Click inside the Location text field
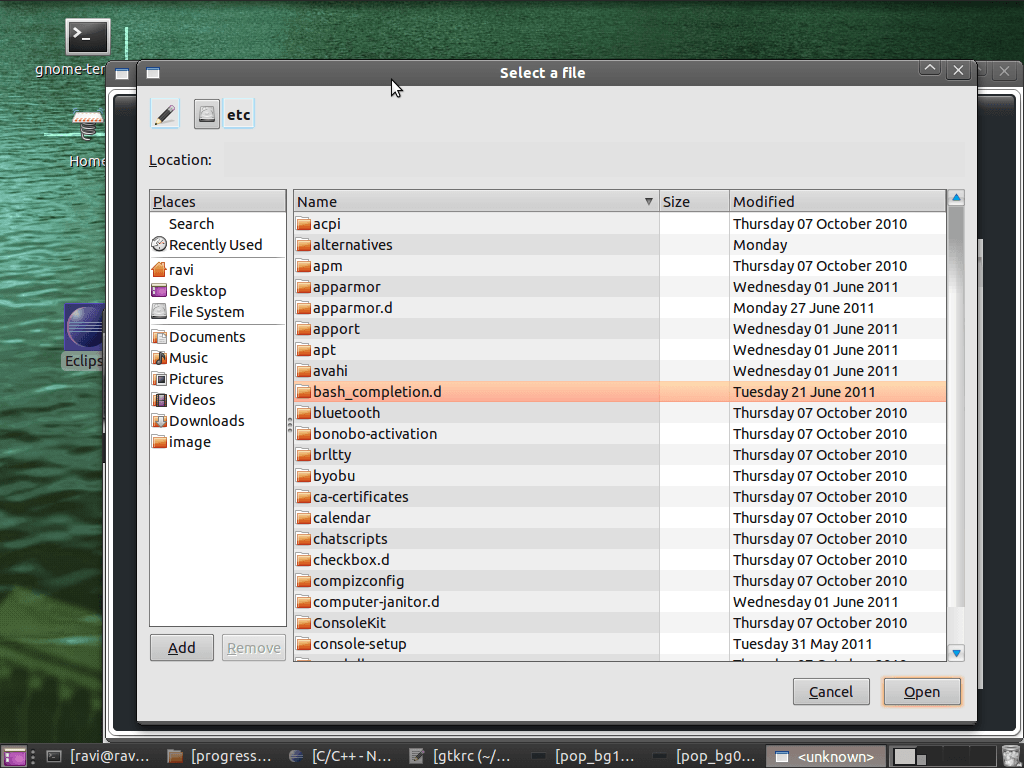Image resolution: width=1024 pixels, height=768 pixels. [x=592, y=160]
